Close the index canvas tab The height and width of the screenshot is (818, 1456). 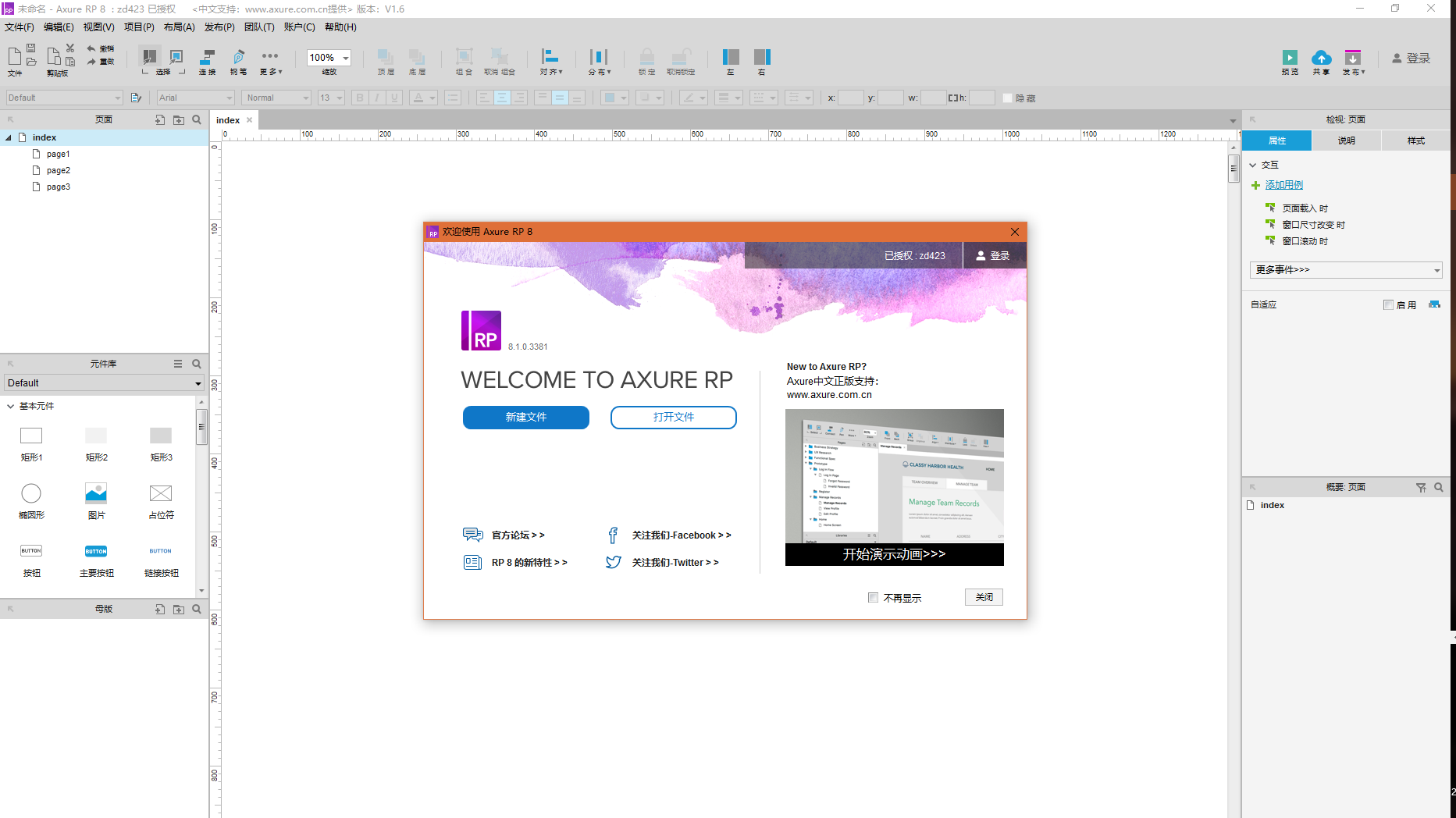pyautogui.click(x=250, y=120)
